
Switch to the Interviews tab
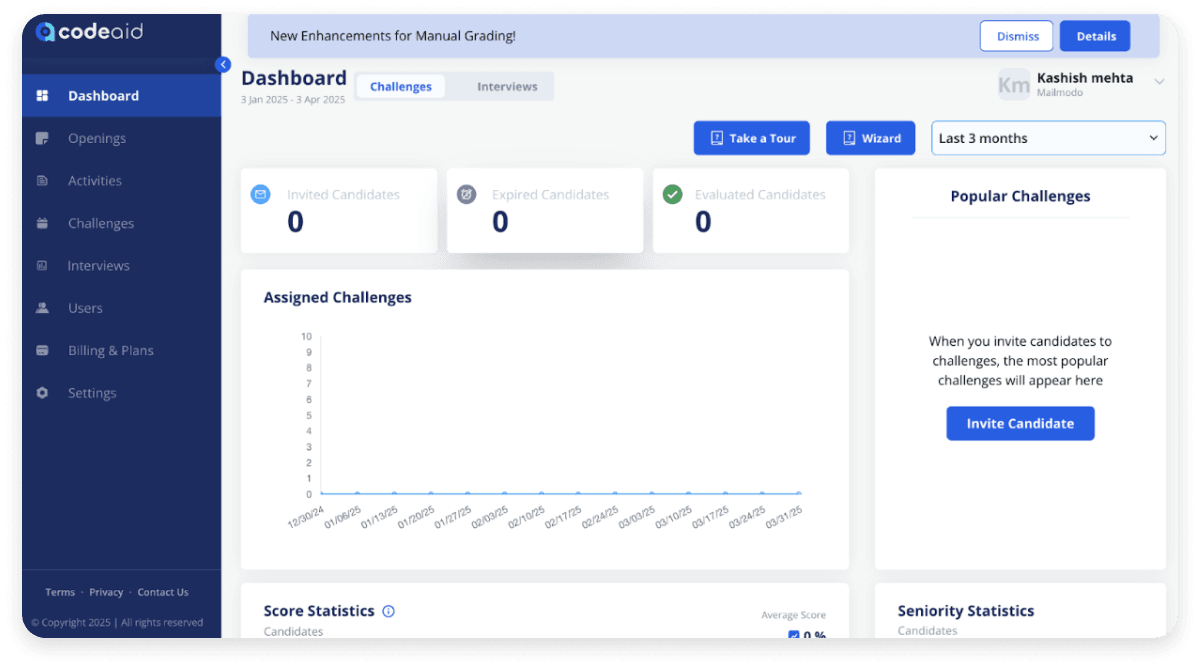[x=507, y=87]
